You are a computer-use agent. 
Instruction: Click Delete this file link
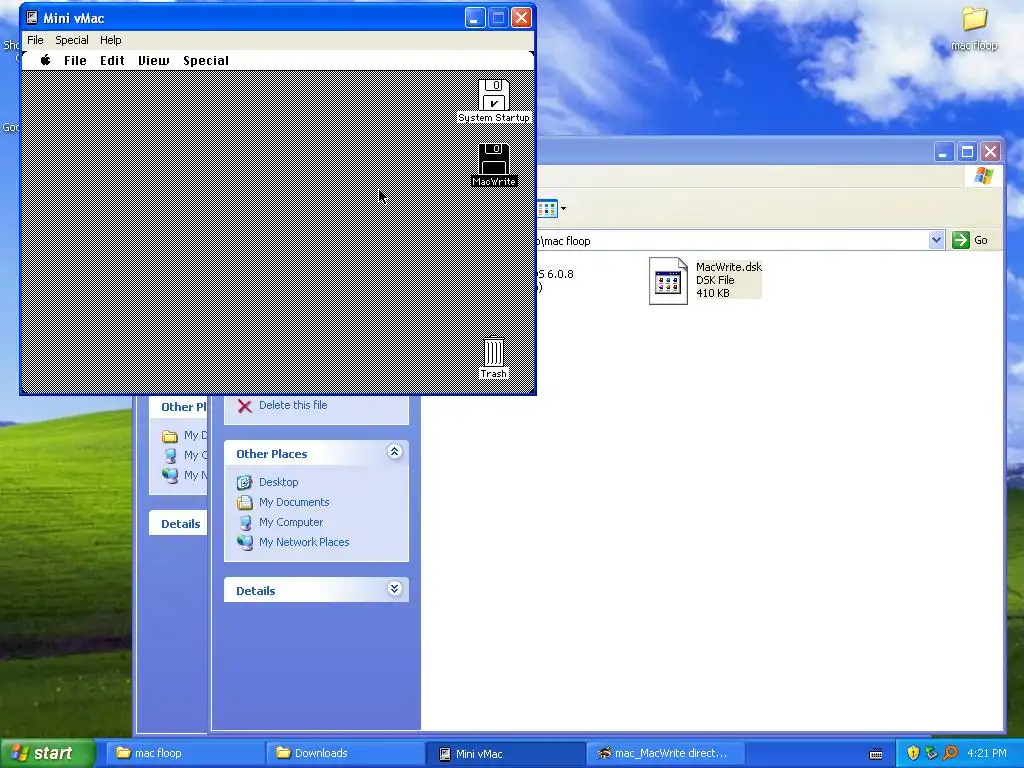click(293, 405)
